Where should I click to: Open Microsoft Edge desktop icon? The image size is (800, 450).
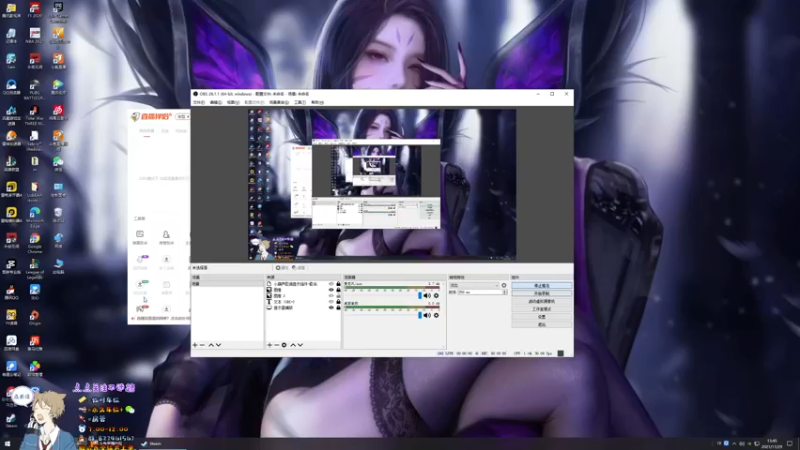pos(35,217)
